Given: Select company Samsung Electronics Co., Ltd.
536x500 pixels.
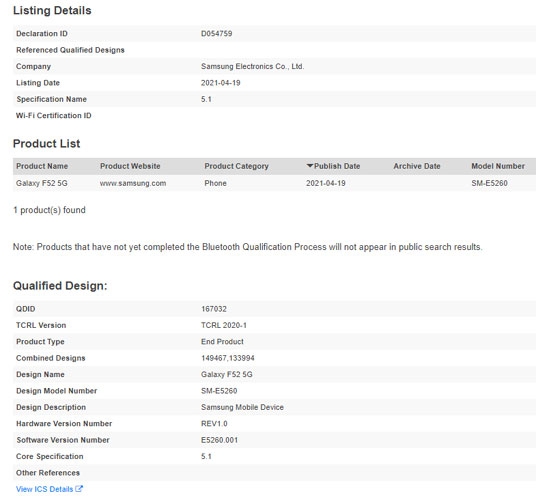Looking at the screenshot, I should tap(253, 66).
